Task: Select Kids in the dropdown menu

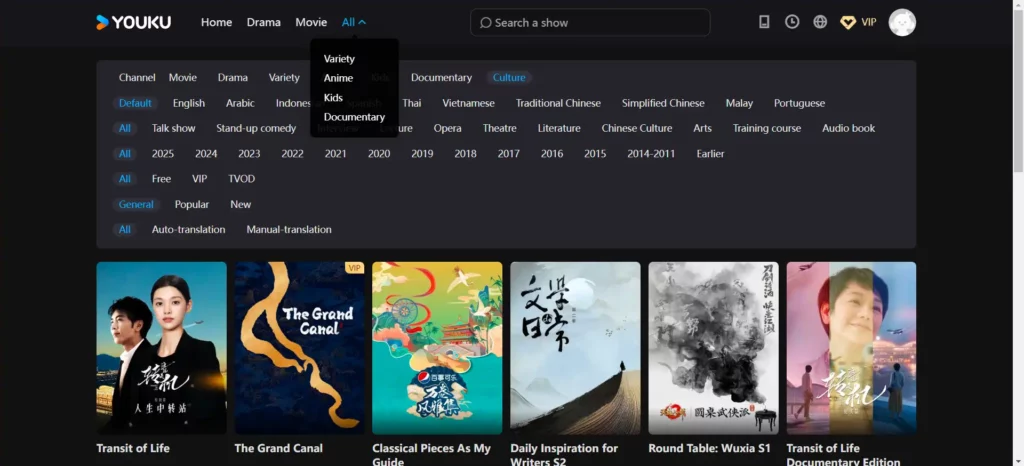Action: pyautogui.click(x=333, y=98)
